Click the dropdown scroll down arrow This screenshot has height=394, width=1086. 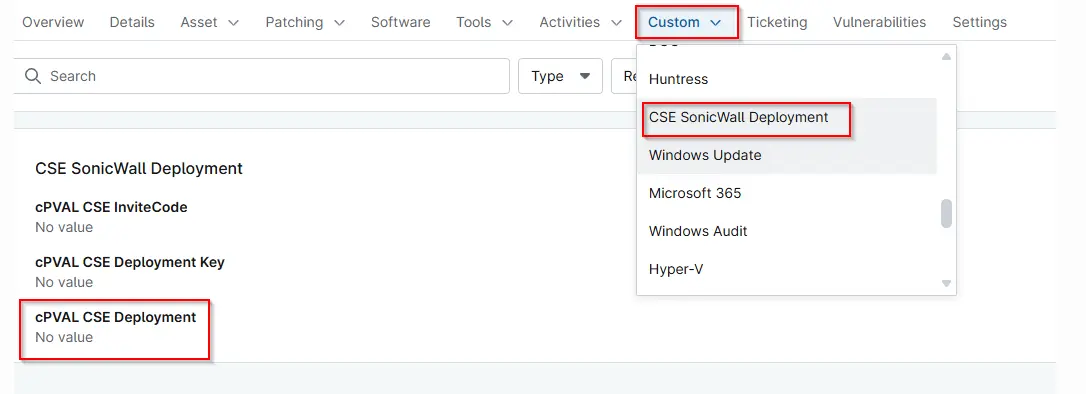pos(946,283)
